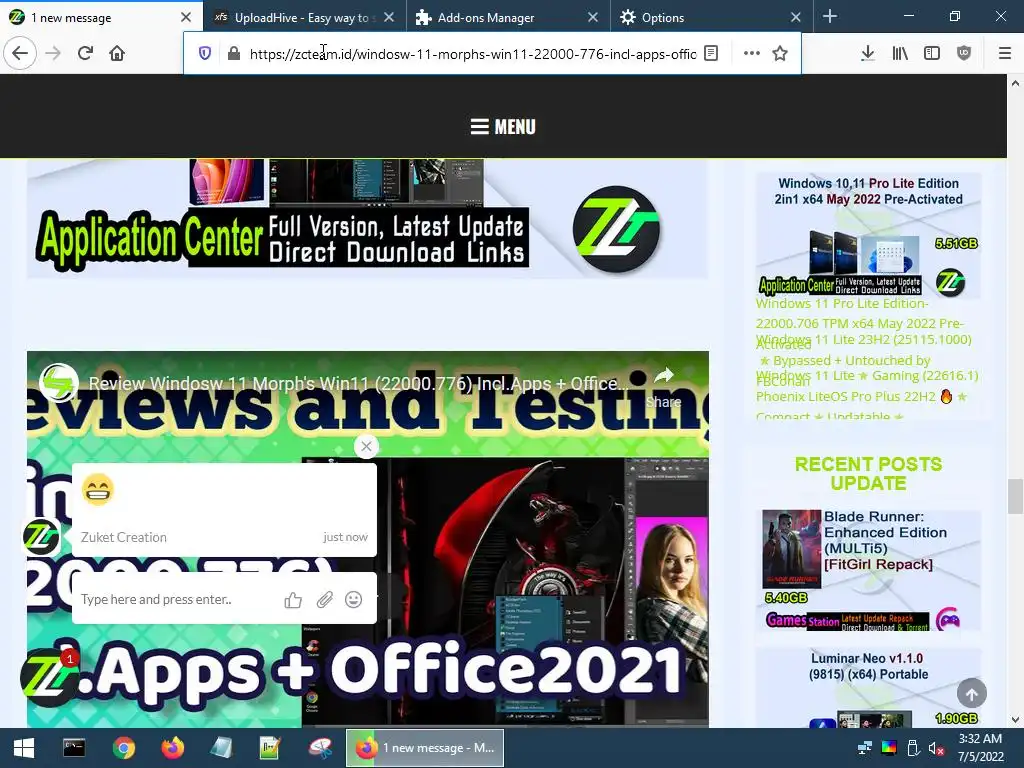Open Windows 11 Lite Gaming (22616.1) link

click(x=867, y=376)
